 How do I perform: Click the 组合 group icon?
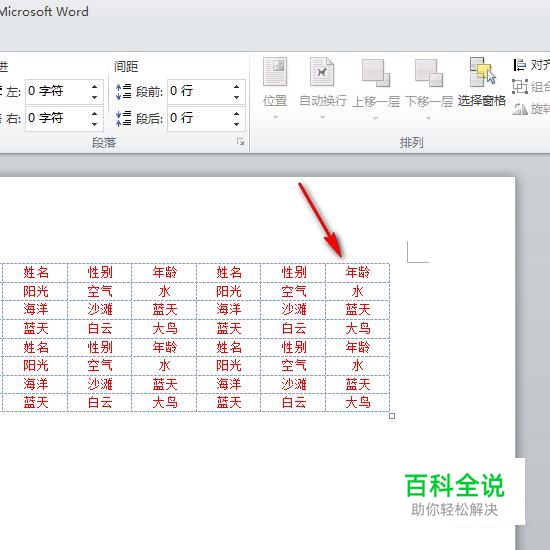tap(520, 86)
